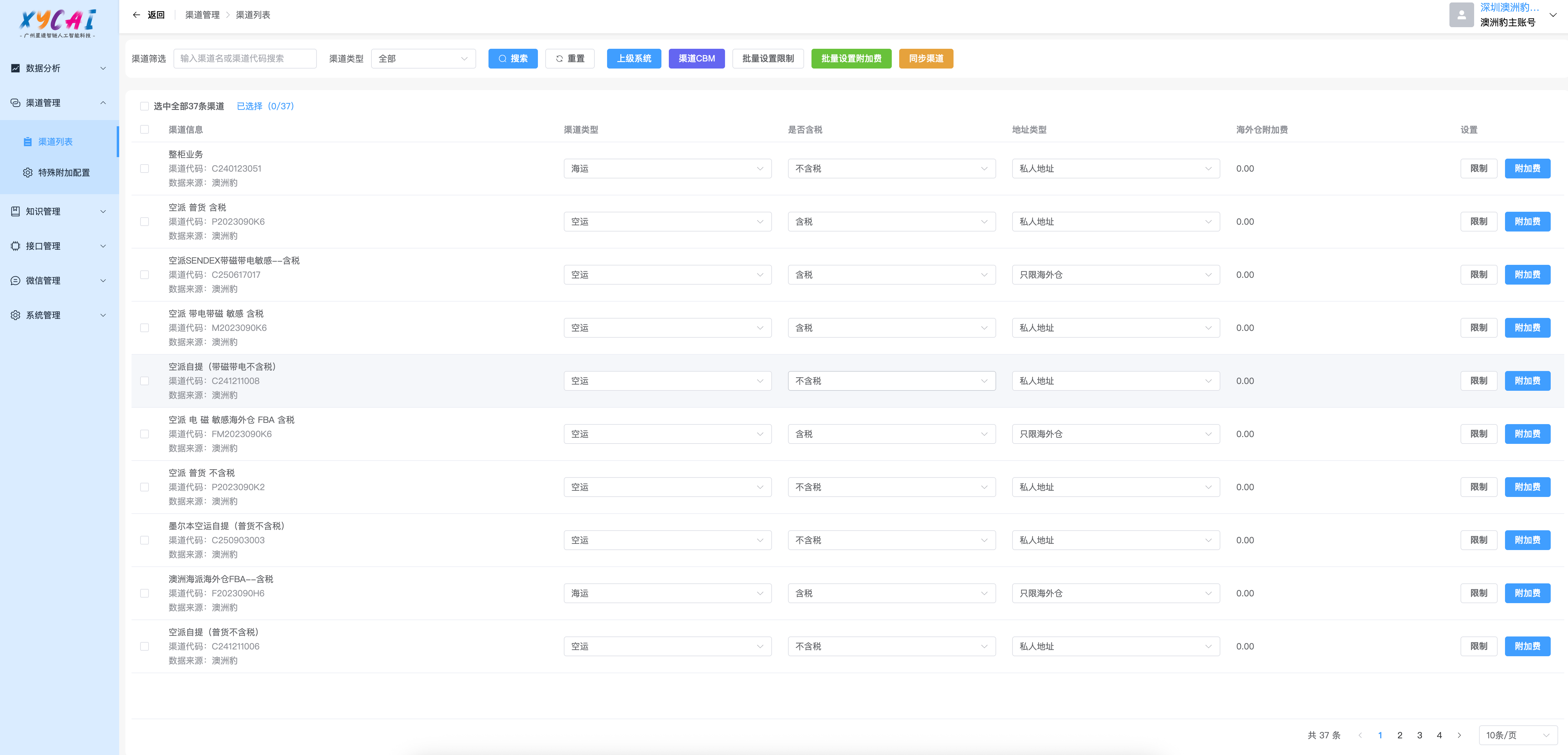Viewport: 1568px width, 755px height.
Task: Focus the 渠道筛选 search input field
Action: pos(245,58)
